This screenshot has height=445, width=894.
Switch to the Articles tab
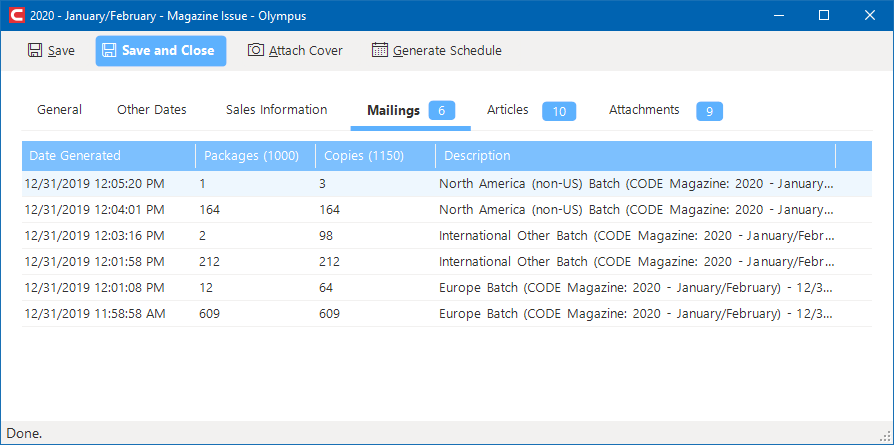[x=507, y=110]
